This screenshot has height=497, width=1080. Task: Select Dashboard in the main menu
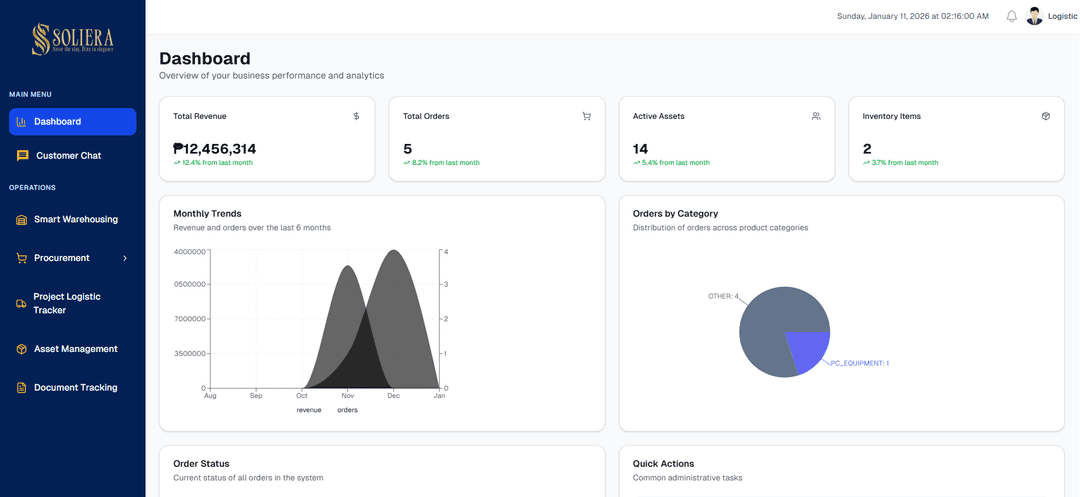point(72,122)
